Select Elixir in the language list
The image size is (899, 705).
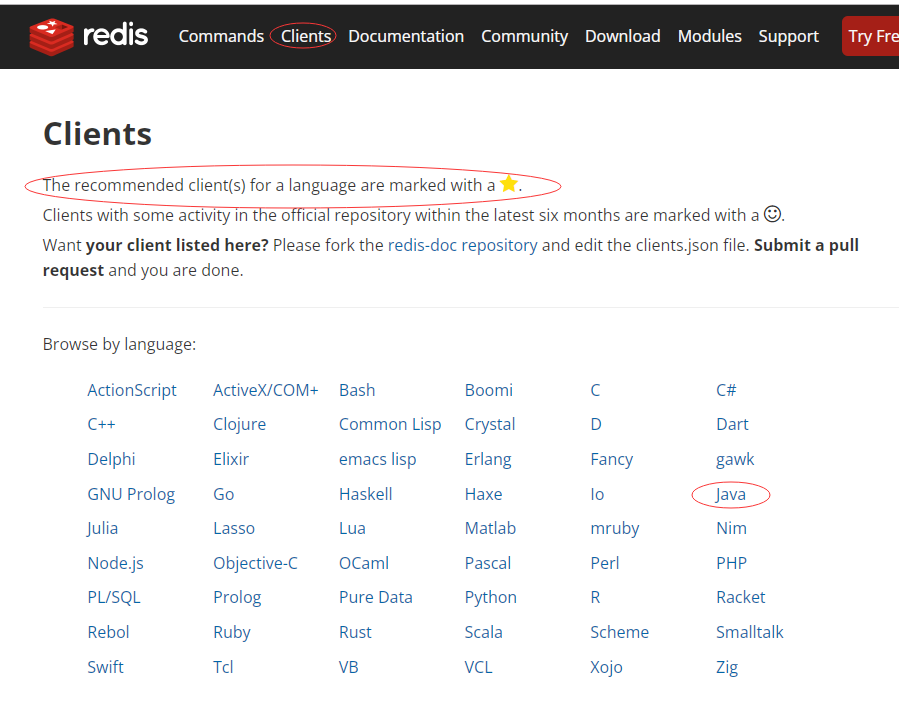tap(231, 460)
